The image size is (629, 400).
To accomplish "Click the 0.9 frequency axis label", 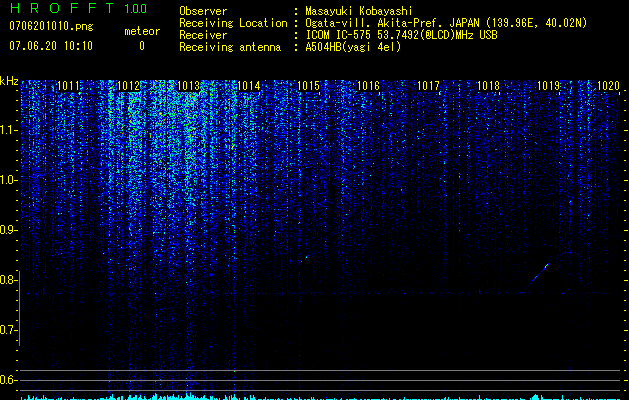I will pos(9,230).
